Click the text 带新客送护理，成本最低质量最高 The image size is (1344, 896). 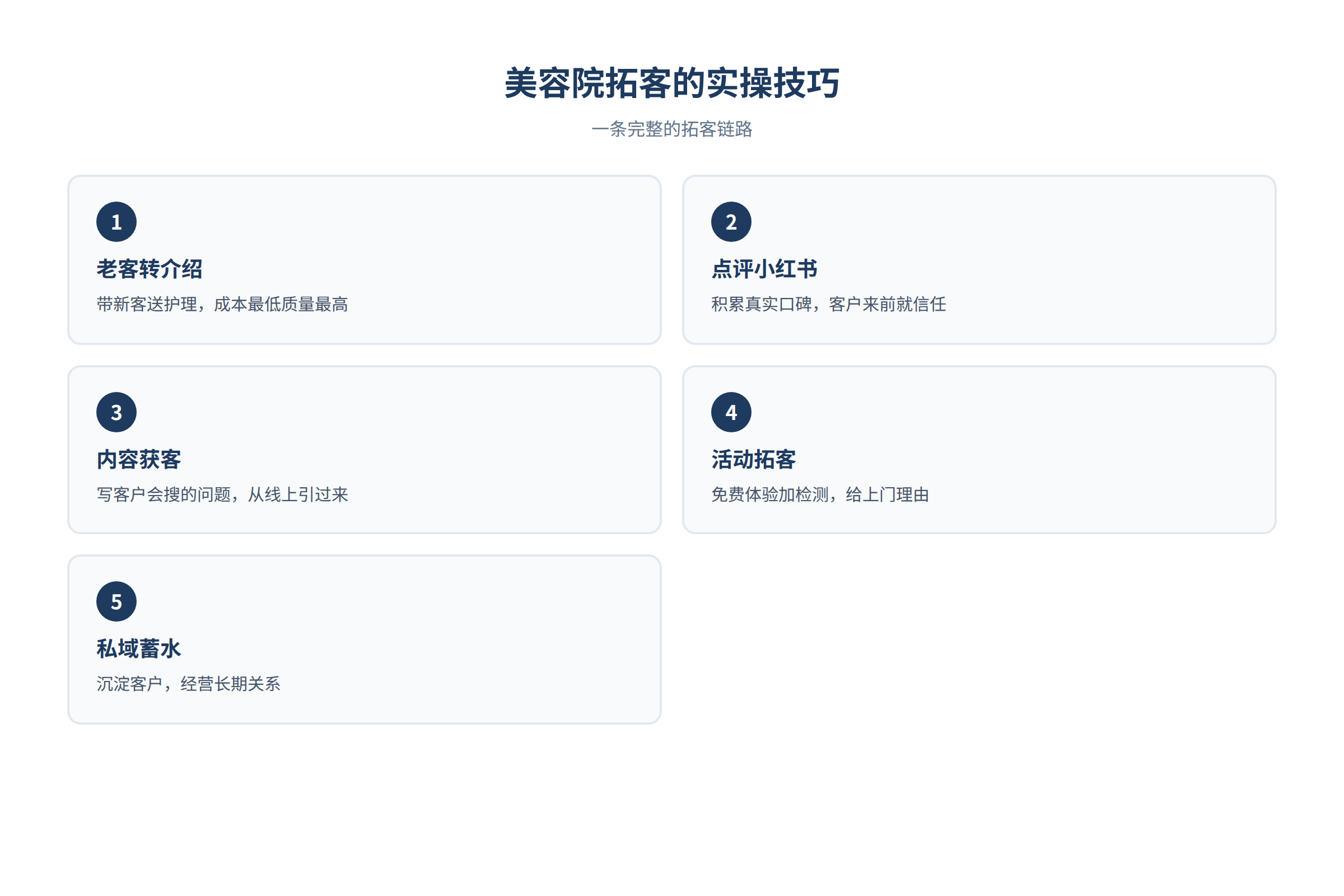point(222,304)
